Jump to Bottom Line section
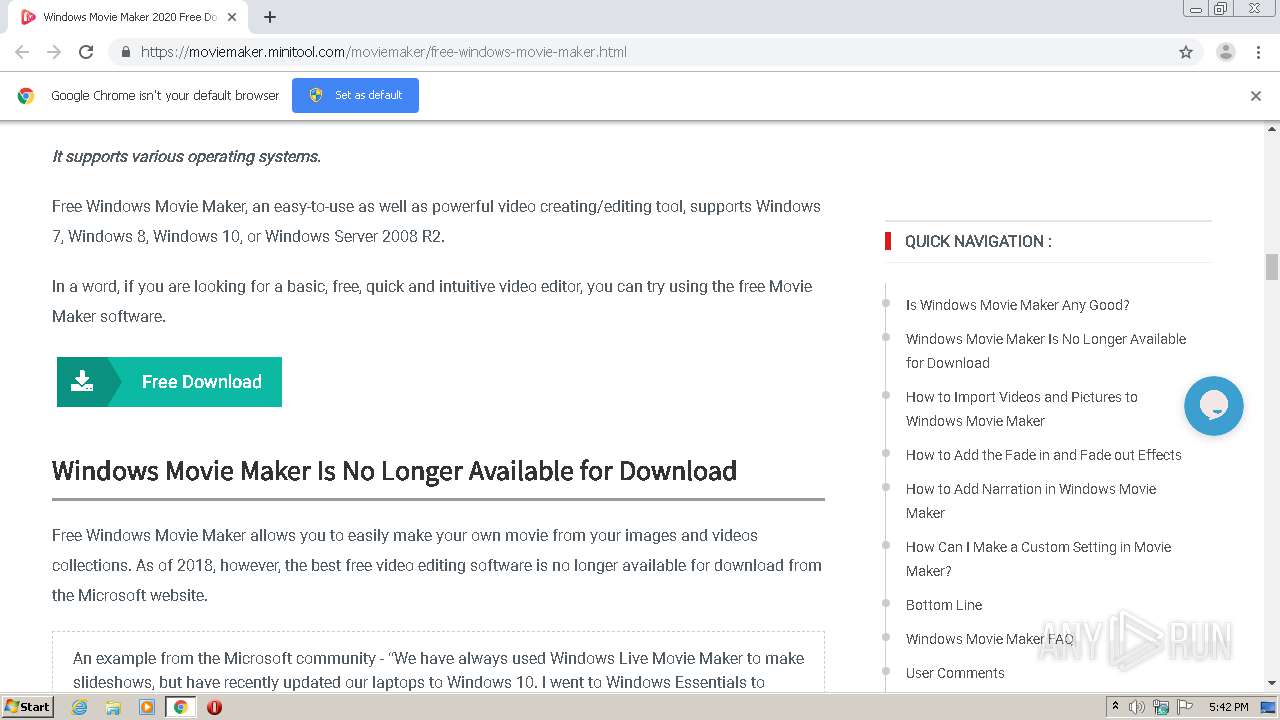Image resolution: width=1280 pixels, height=720 pixels. [x=944, y=605]
